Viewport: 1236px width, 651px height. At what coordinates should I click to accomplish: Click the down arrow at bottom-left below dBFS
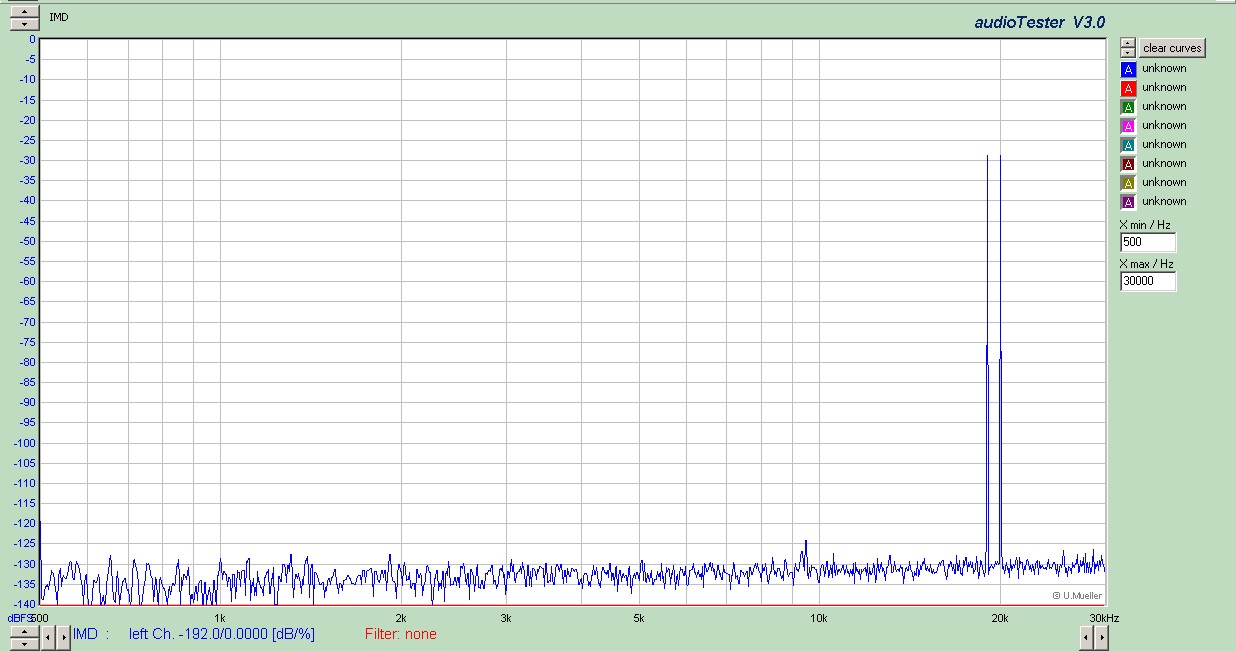click(x=25, y=642)
